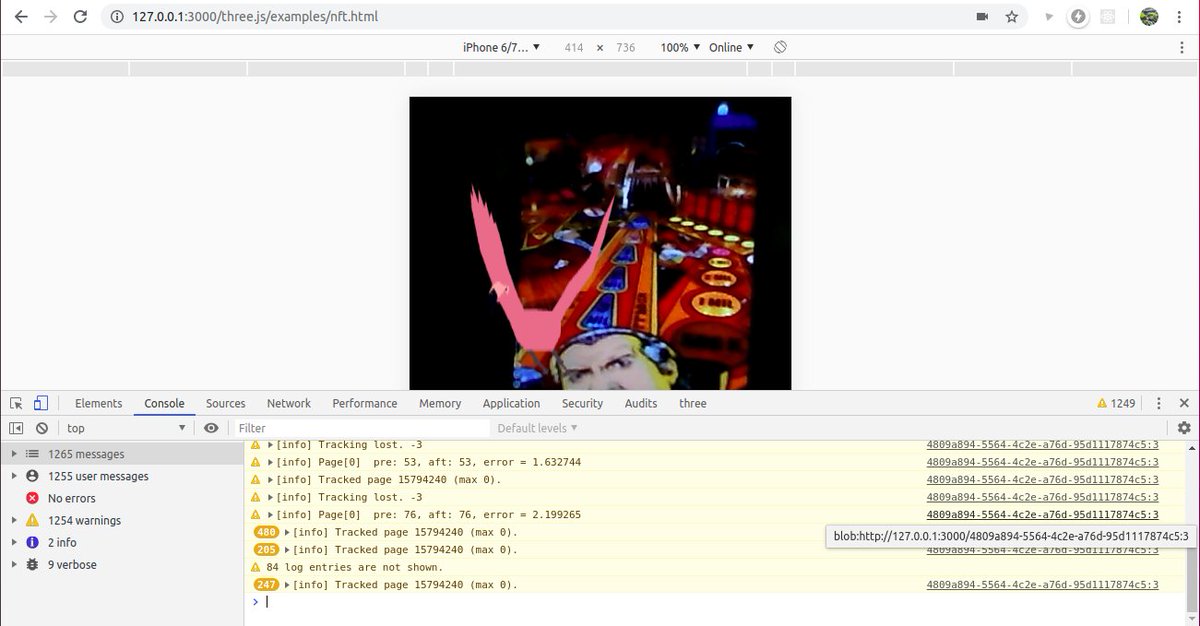Open DevTools settings gear
Image resolution: width=1200 pixels, height=626 pixels.
[x=1182, y=427]
